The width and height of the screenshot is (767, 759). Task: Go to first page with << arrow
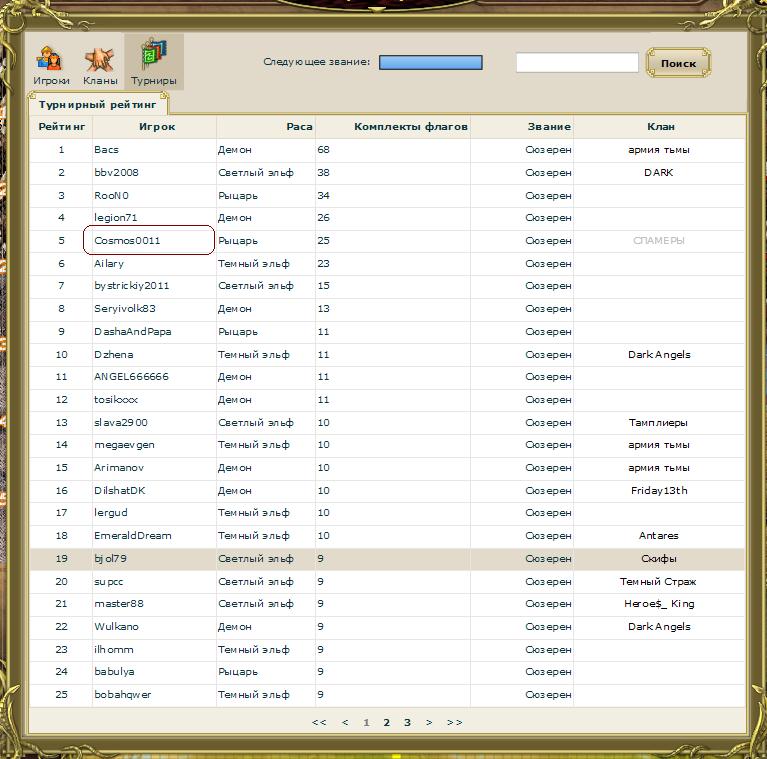point(319,722)
